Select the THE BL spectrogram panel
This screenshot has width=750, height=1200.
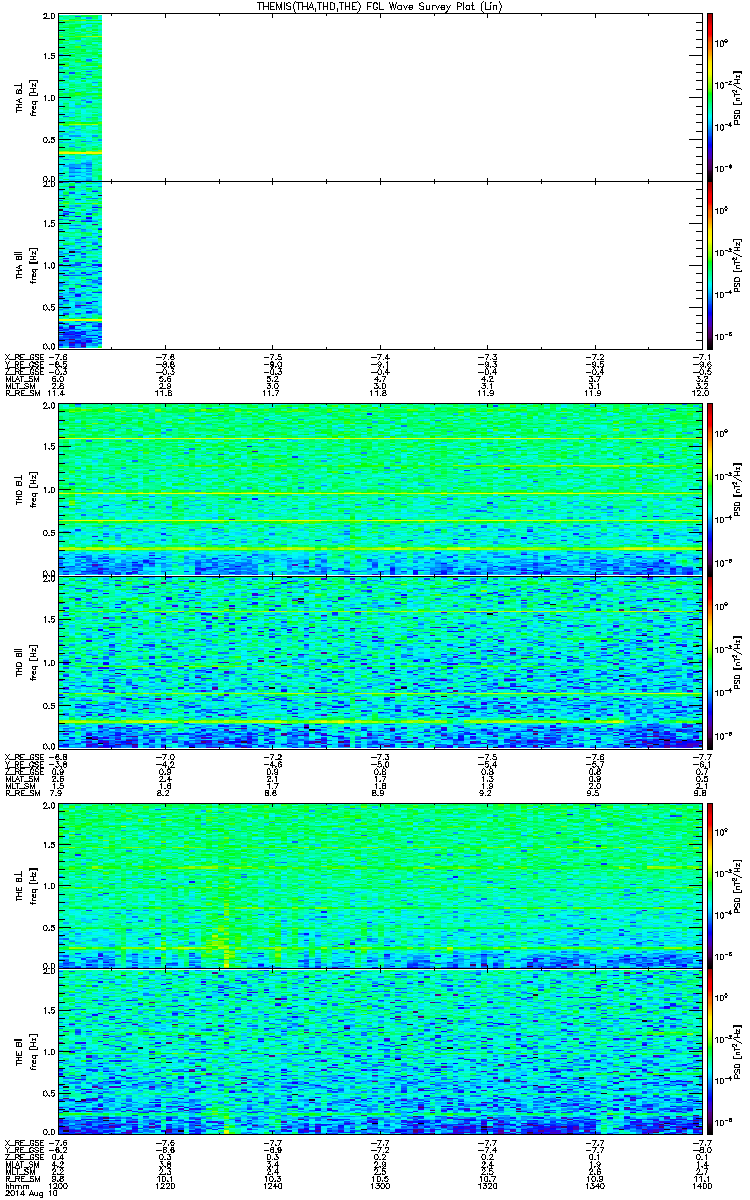379,885
